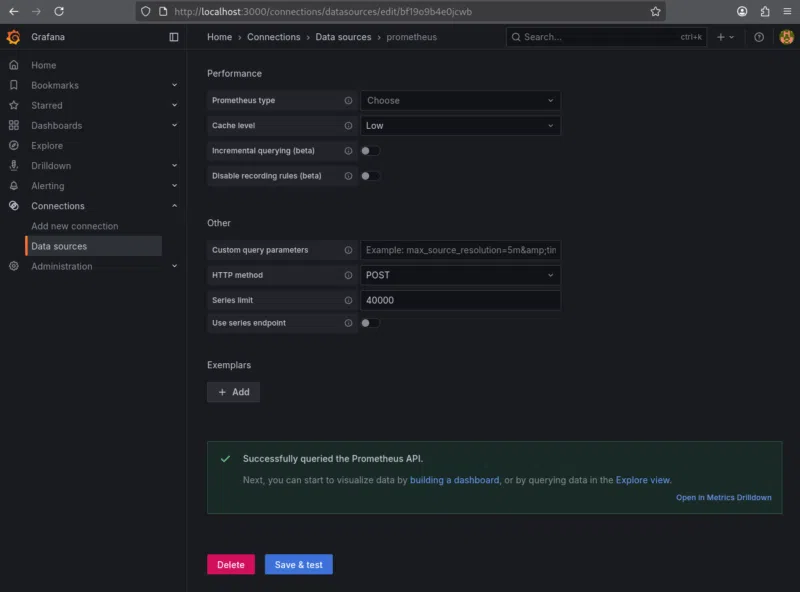The image size is (800, 592).
Task: Click the Grafana logo icon
Action: tap(13, 37)
